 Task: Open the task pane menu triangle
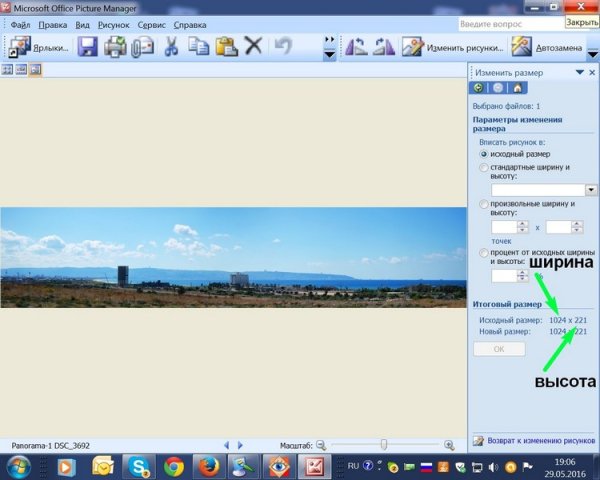(580, 72)
